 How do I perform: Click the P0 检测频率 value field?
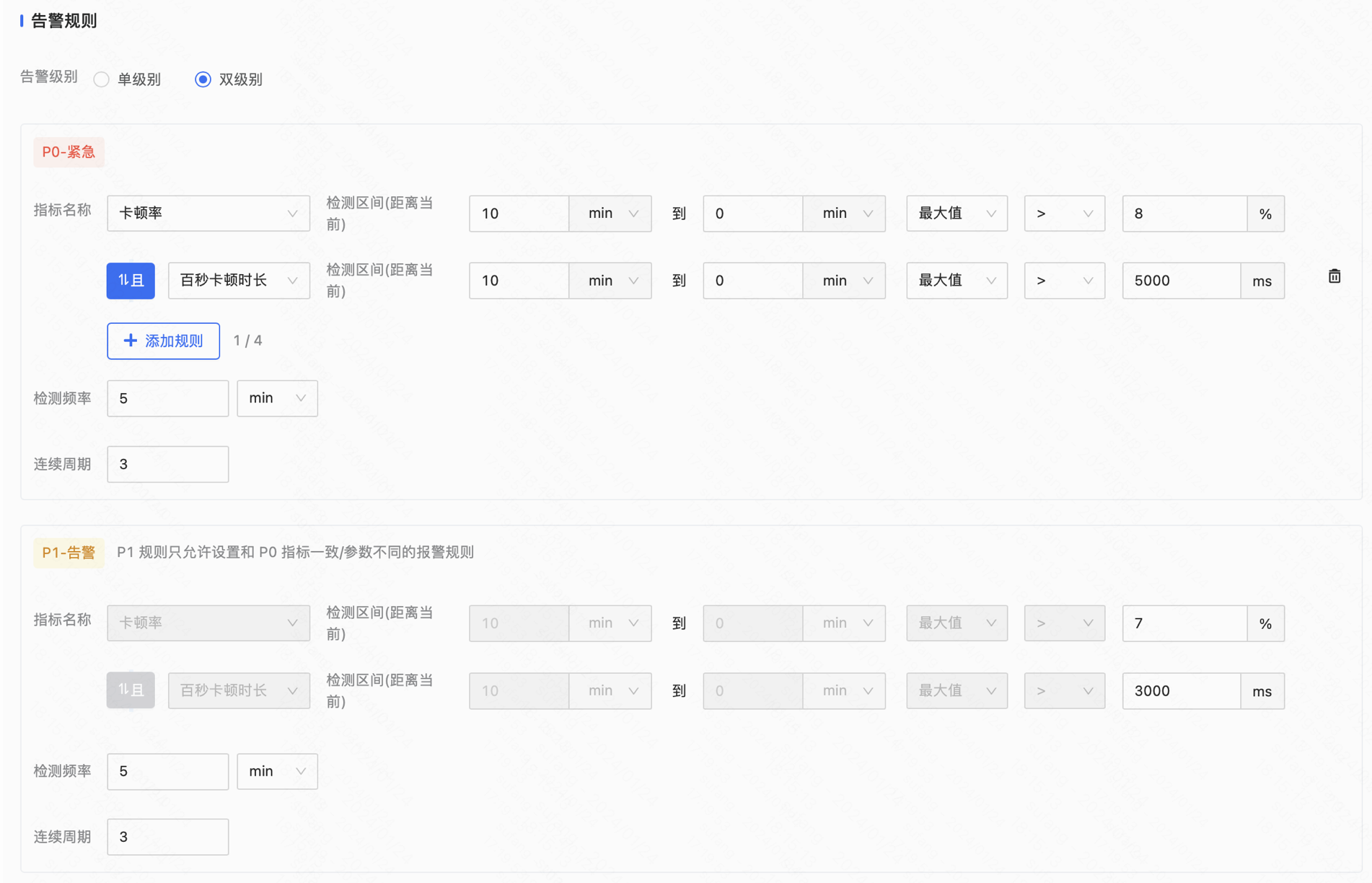[x=168, y=398]
